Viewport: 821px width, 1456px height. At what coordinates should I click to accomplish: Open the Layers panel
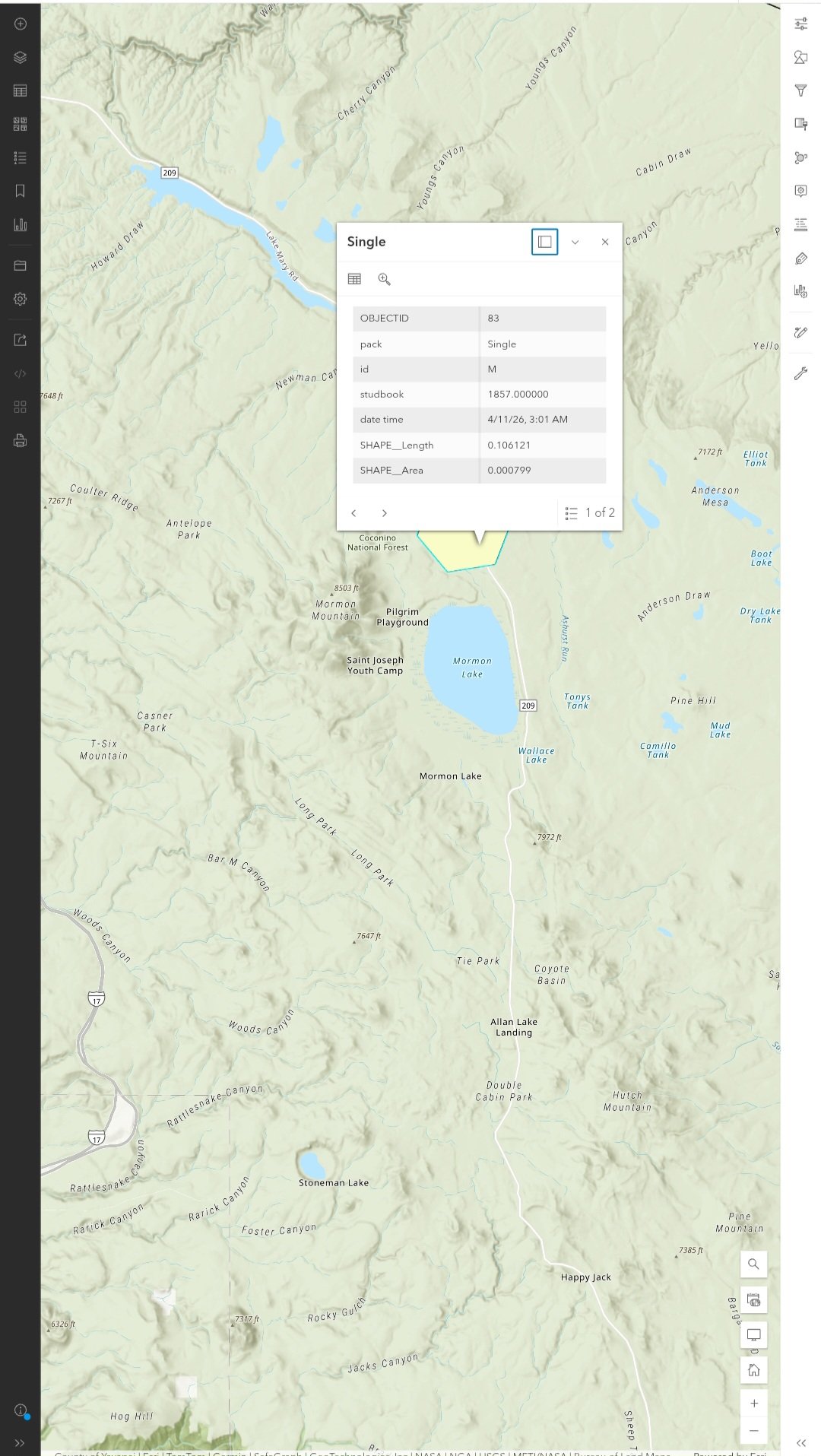[21, 58]
